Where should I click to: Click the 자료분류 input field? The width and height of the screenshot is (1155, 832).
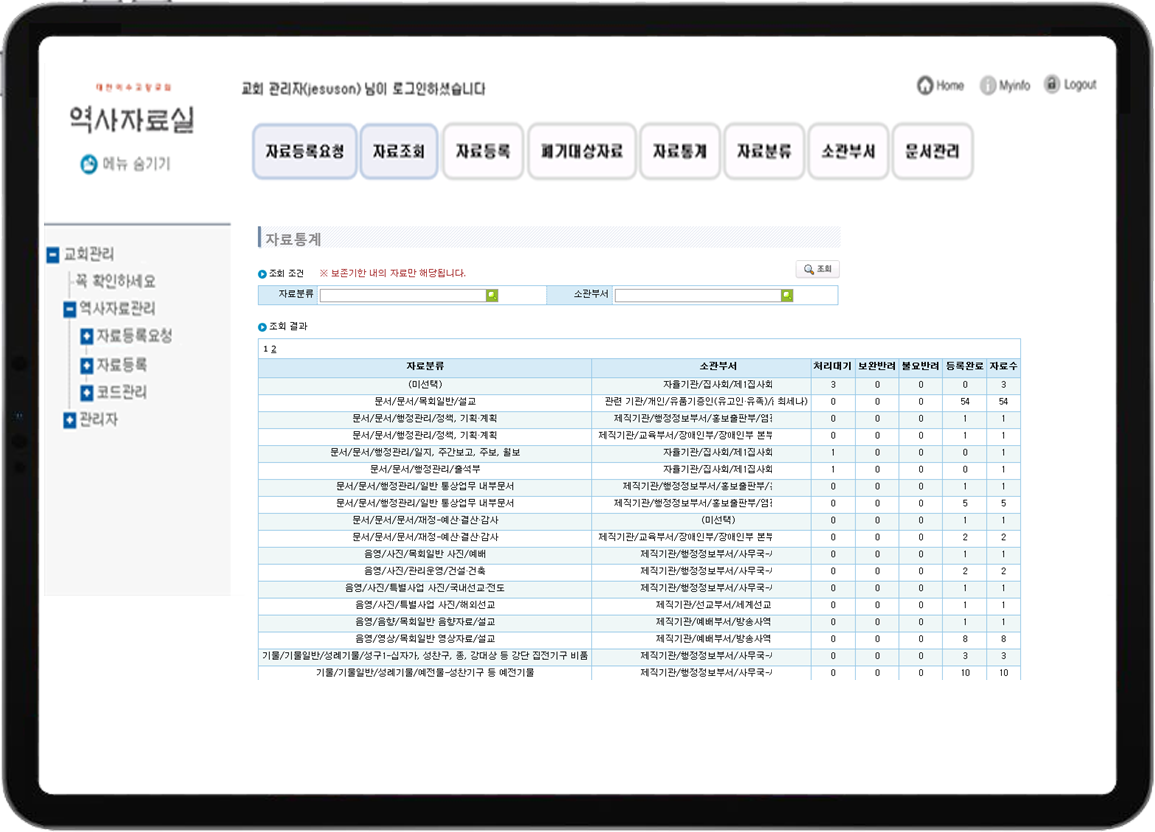(402, 295)
